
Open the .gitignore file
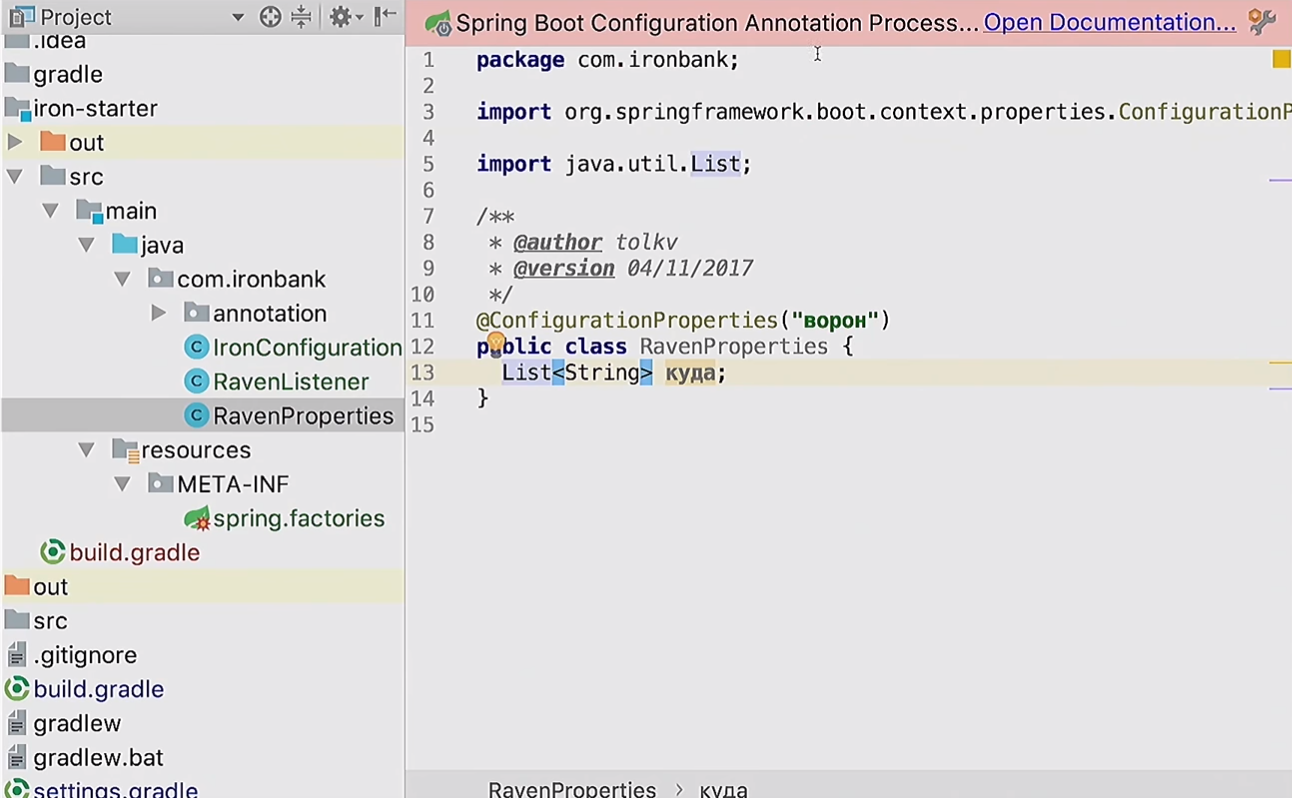tap(85, 656)
